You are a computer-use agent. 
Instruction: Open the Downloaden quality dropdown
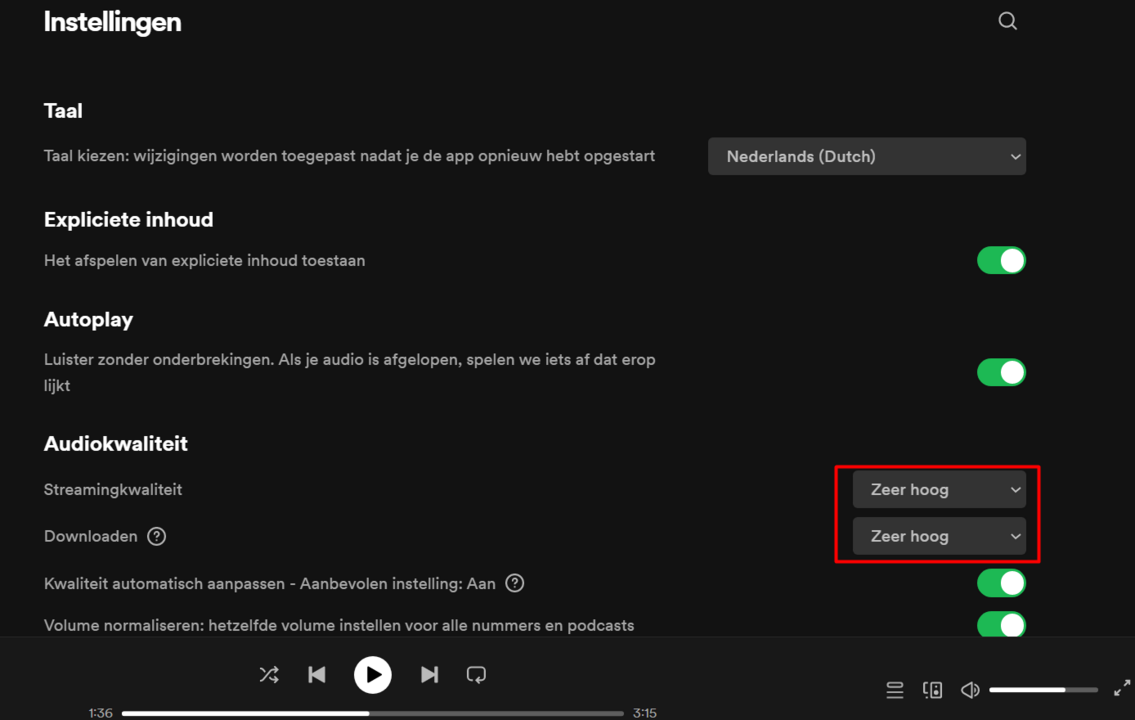(x=938, y=536)
